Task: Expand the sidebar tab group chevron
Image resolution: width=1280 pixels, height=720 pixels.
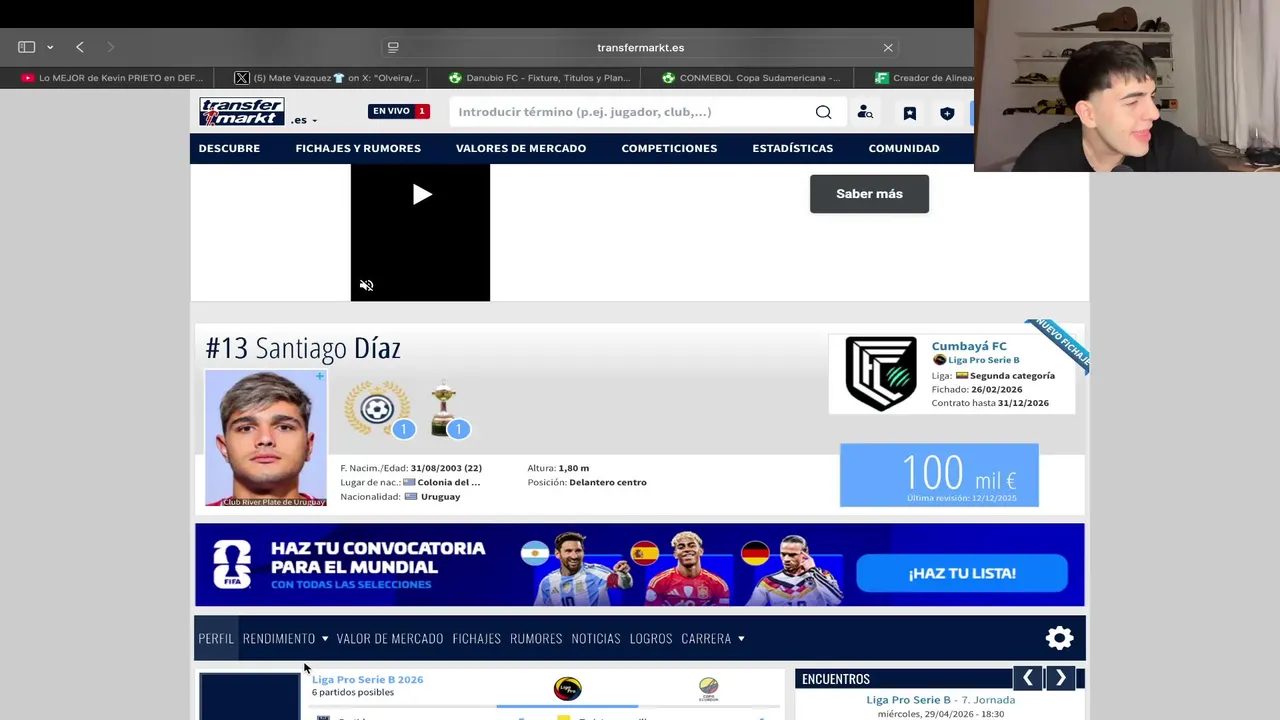Action: pos(50,47)
